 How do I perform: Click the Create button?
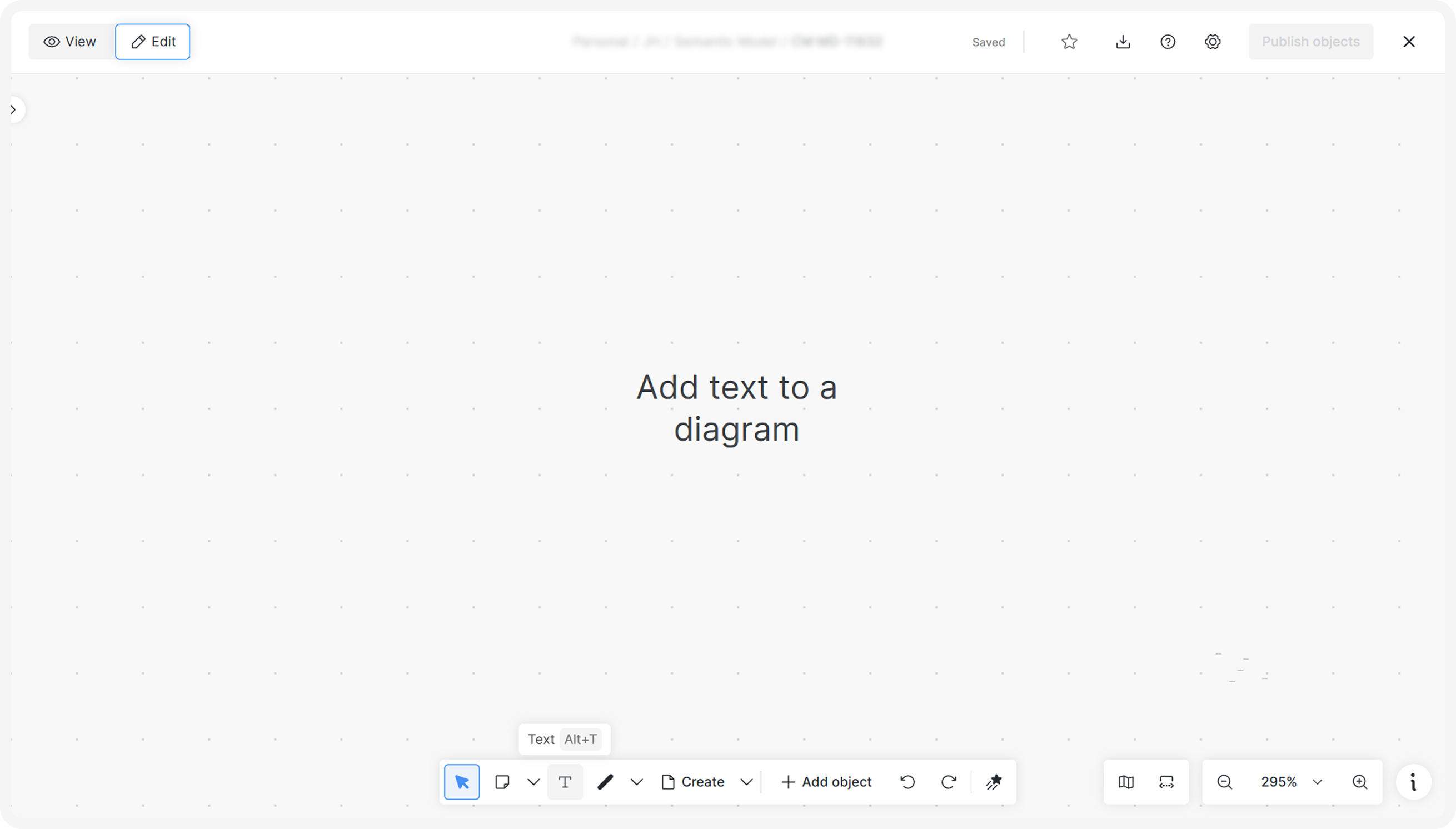click(x=693, y=782)
